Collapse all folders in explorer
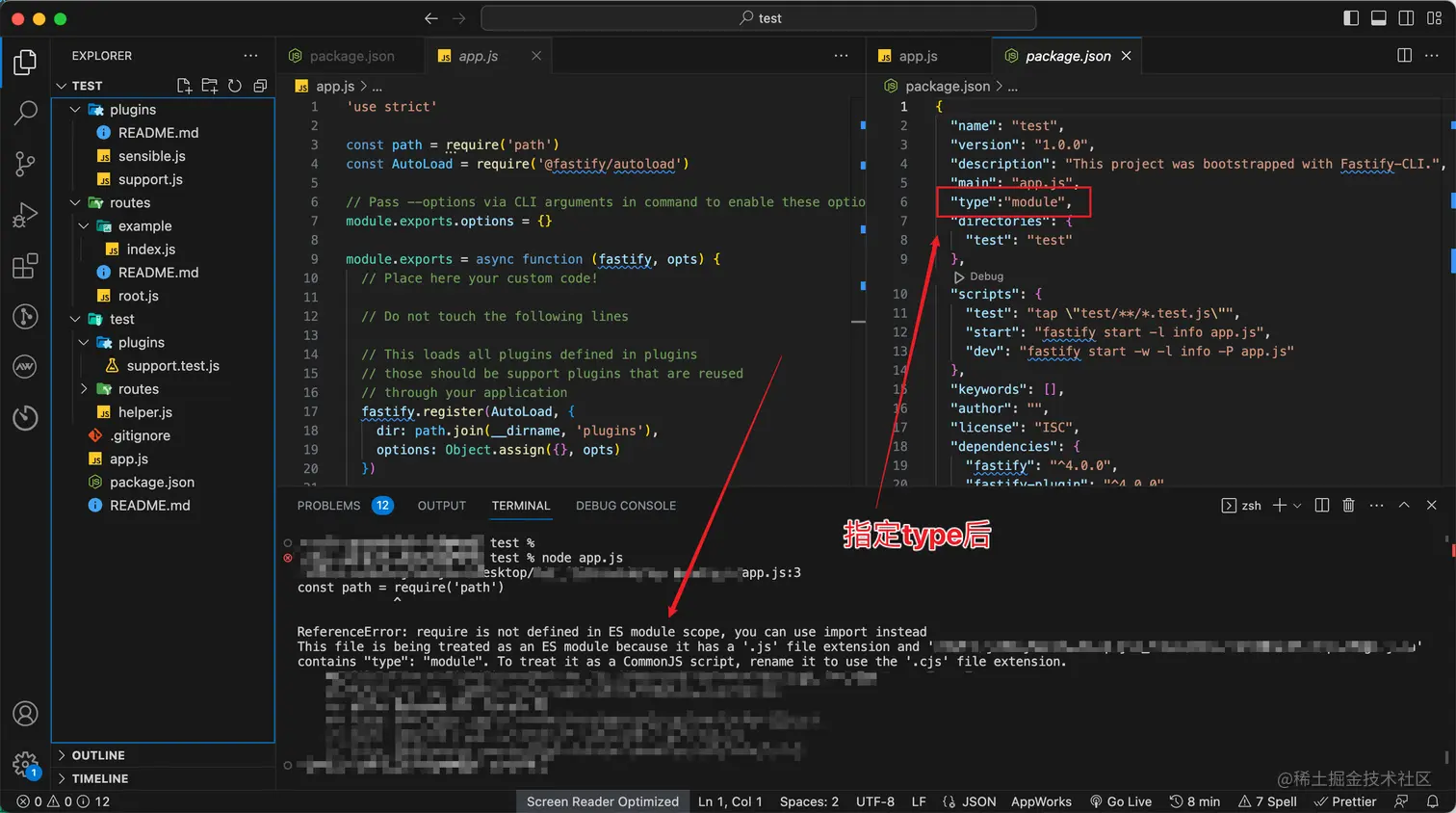 (x=260, y=86)
